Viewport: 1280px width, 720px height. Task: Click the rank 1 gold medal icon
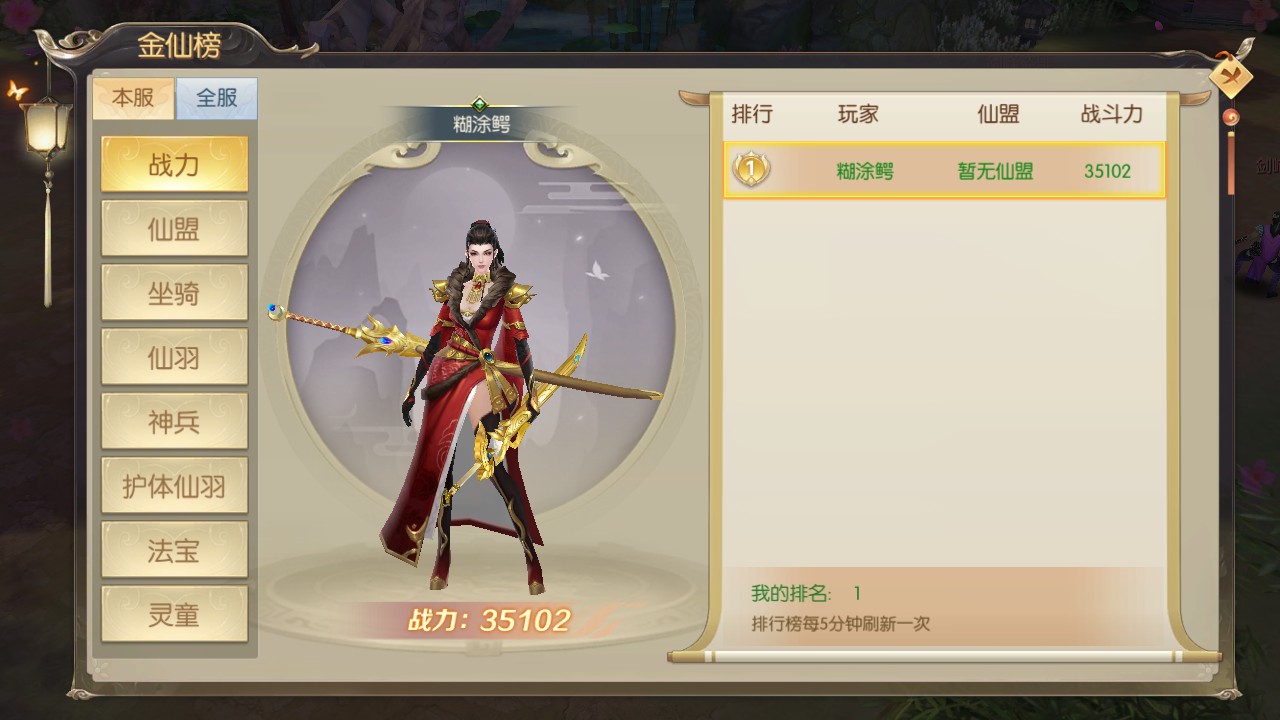click(751, 169)
